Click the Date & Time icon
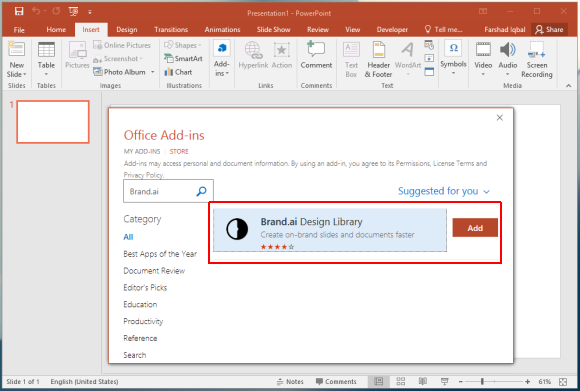Image resolution: width=580 pixels, height=391 pixels. tap(429, 45)
